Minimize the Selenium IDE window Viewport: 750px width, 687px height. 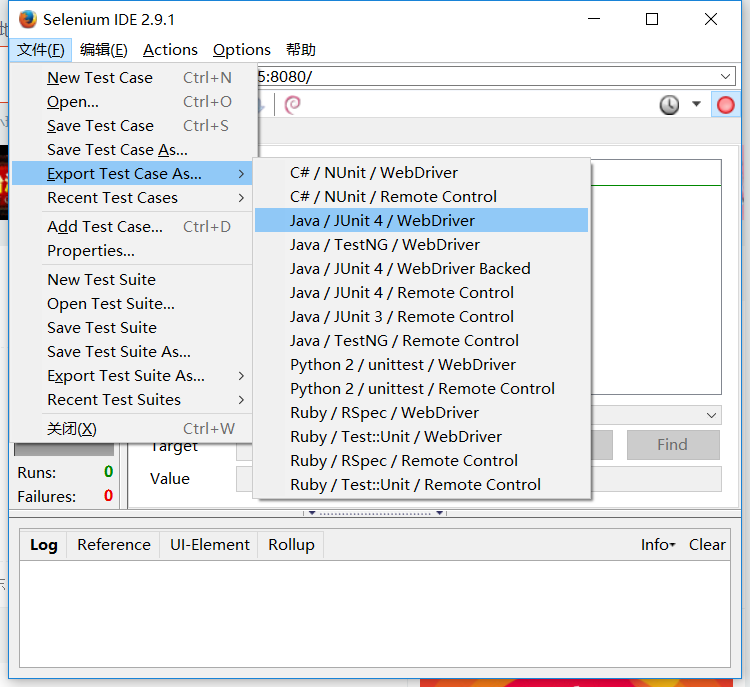click(x=594, y=19)
